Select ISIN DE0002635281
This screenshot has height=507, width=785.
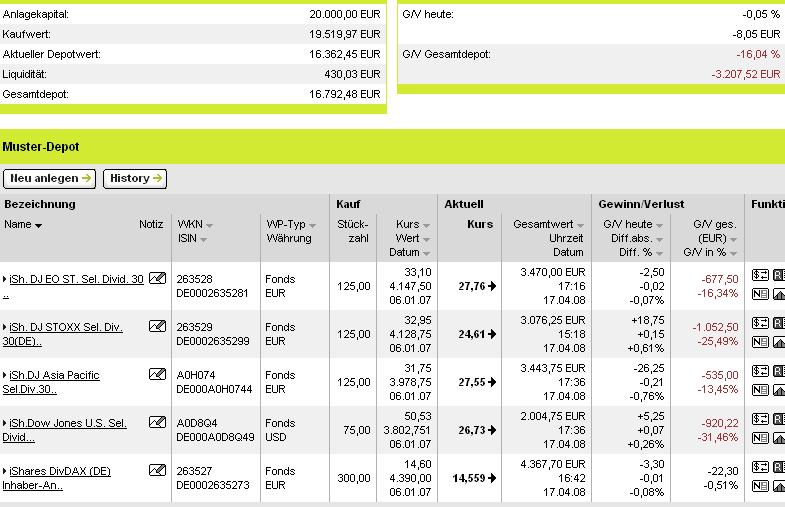coord(212,293)
